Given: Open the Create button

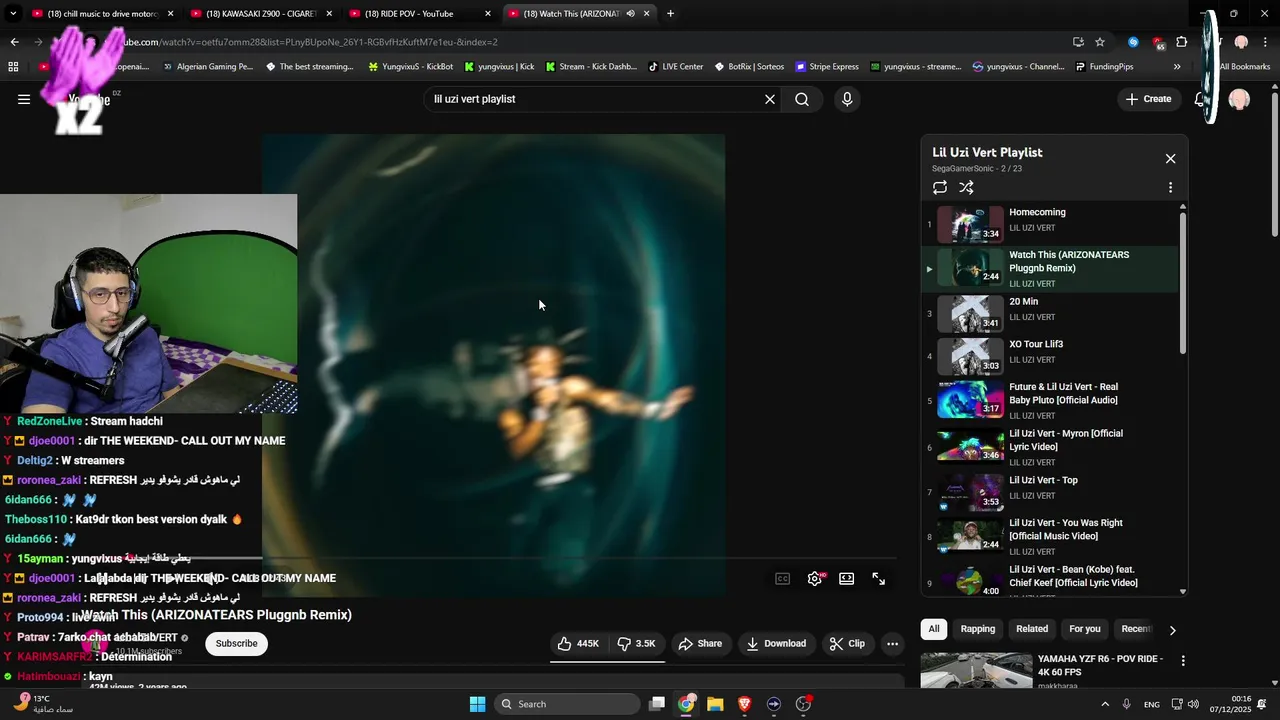Looking at the screenshot, I should 1148,99.
